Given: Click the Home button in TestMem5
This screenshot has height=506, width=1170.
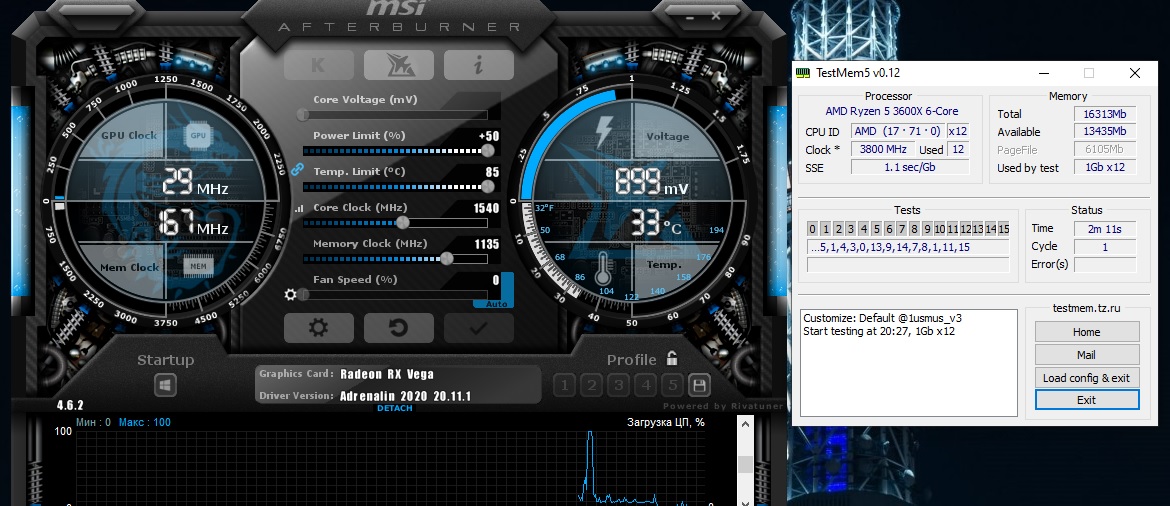Looking at the screenshot, I should pos(1086,332).
